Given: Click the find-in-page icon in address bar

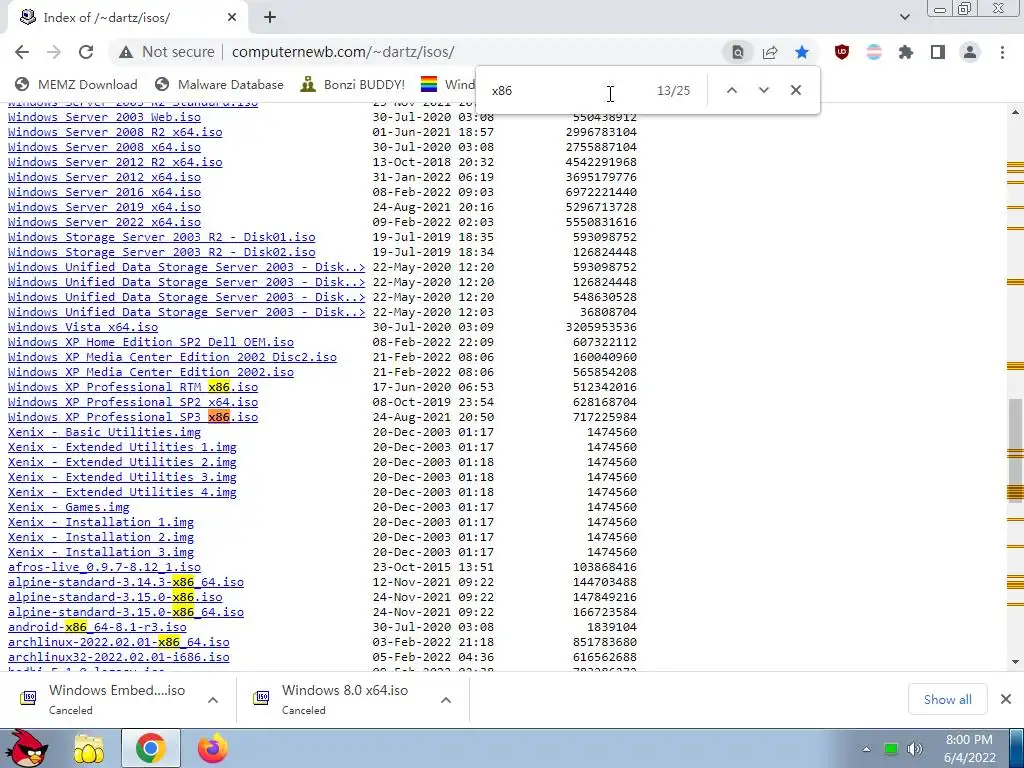Looking at the screenshot, I should tap(737, 52).
